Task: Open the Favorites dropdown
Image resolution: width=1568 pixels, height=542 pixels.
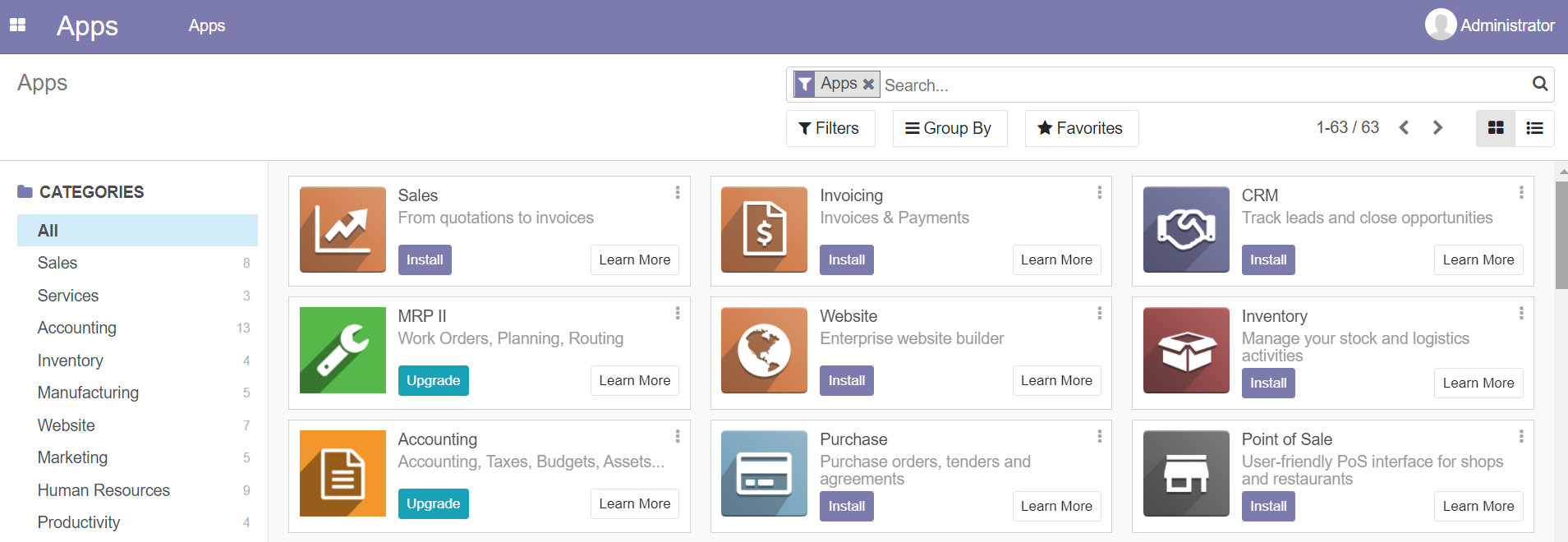Action: pos(1081,128)
